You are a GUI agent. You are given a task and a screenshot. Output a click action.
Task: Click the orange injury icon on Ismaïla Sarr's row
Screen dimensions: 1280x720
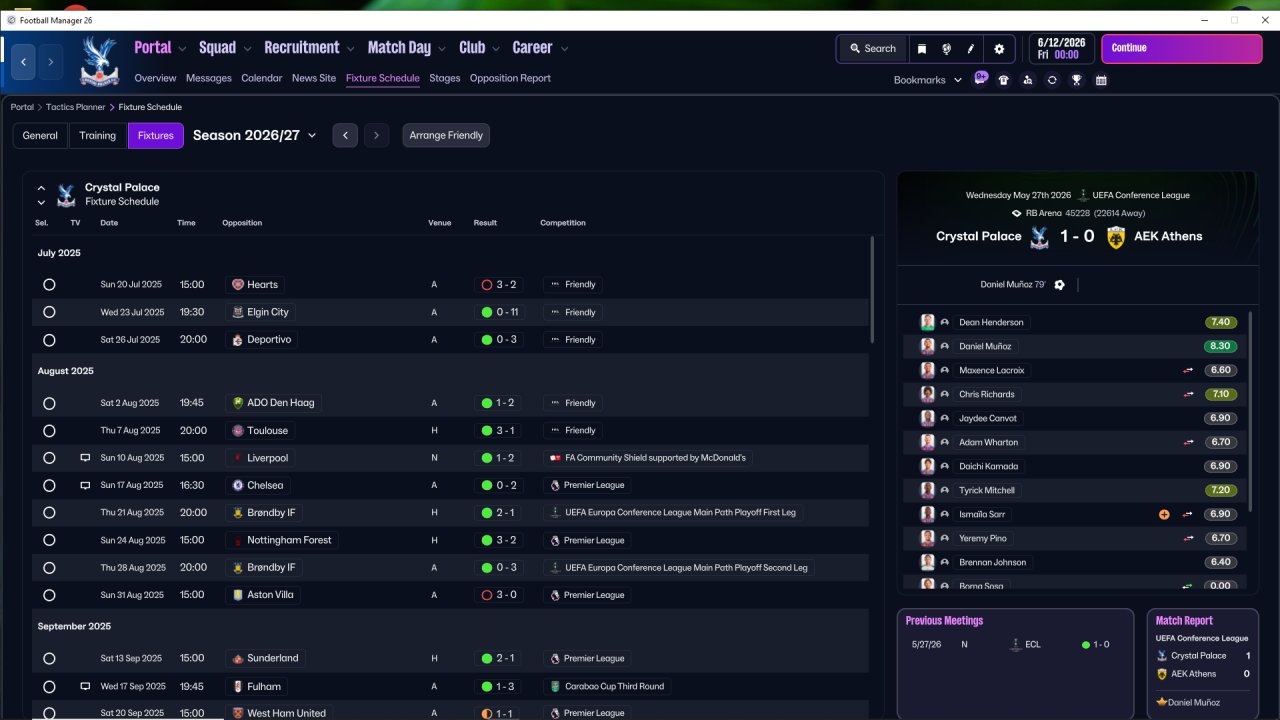[x=1164, y=514]
